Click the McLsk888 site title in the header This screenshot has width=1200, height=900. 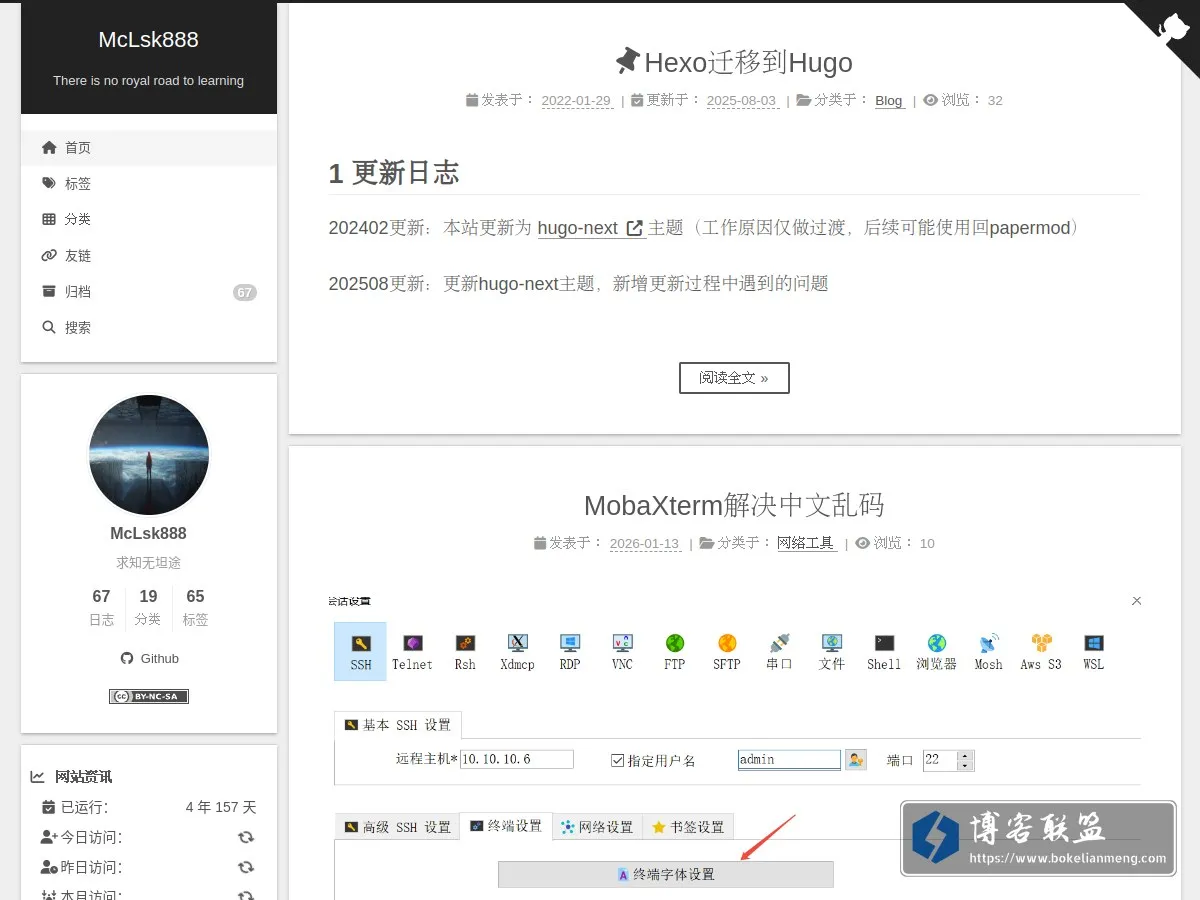pos(148,40)
